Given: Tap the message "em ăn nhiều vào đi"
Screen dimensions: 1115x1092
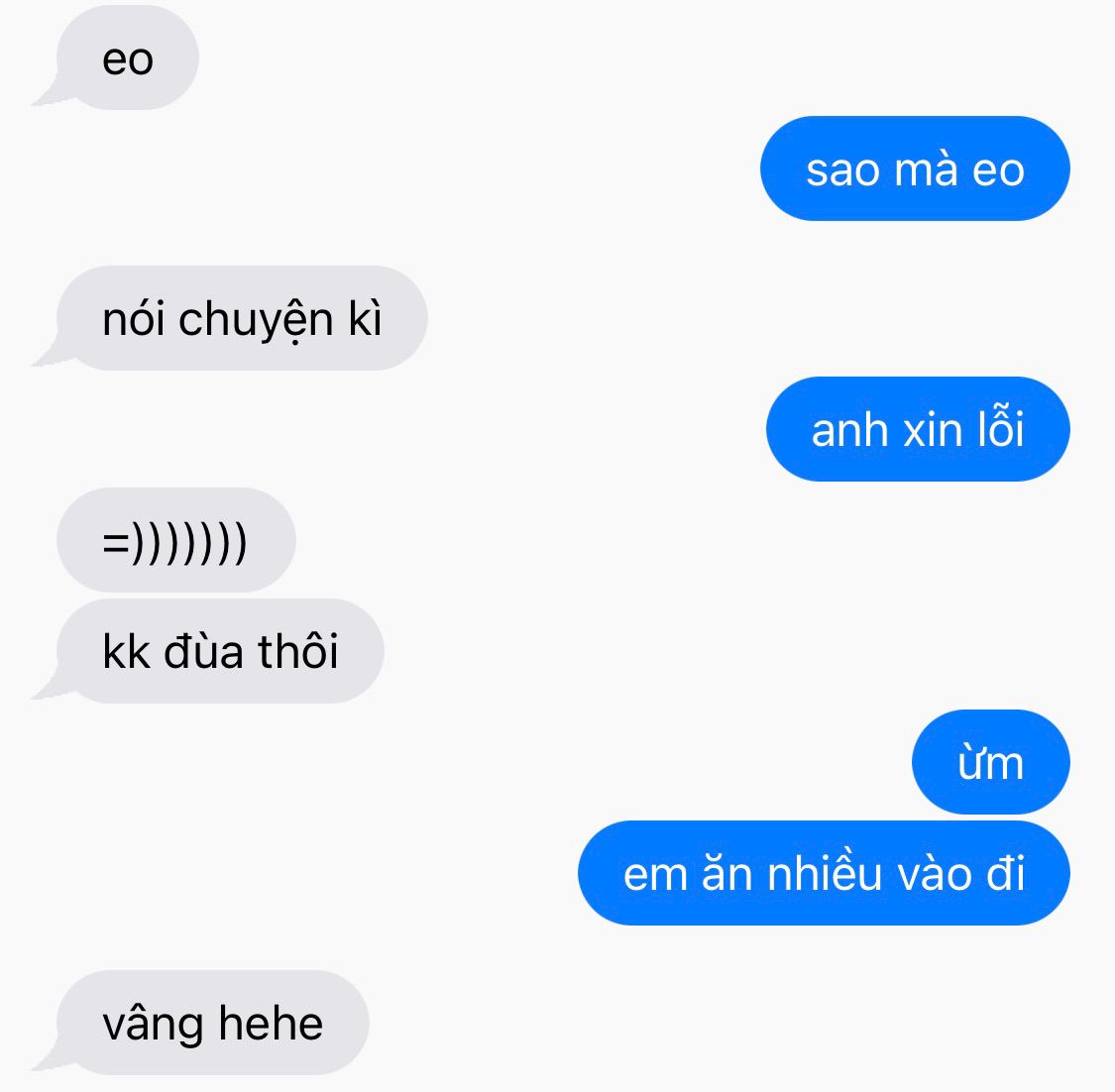Looking at the screenshot, I should (x=825, y=872).
